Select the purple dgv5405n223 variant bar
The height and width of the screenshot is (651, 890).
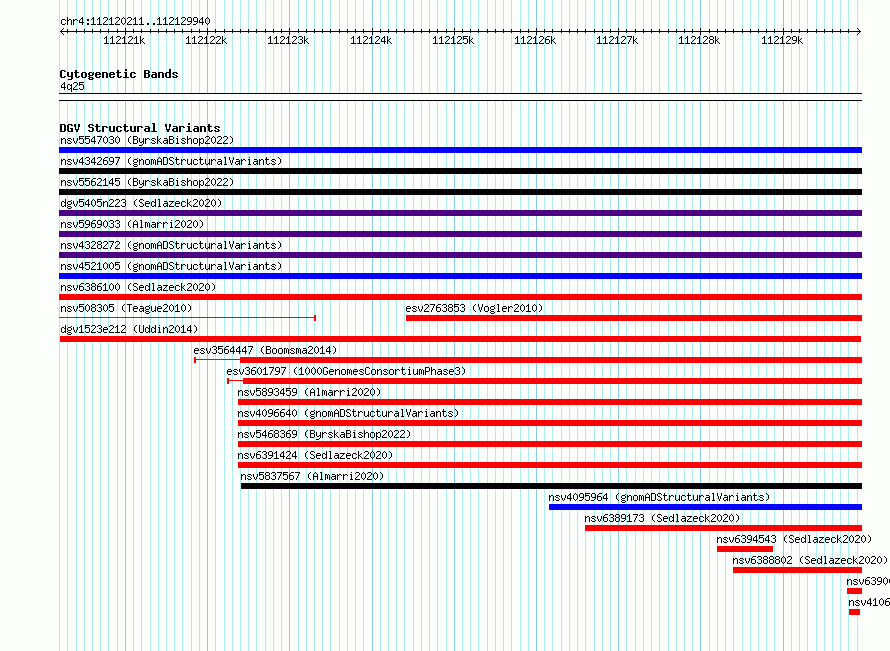tap(460, 213)
